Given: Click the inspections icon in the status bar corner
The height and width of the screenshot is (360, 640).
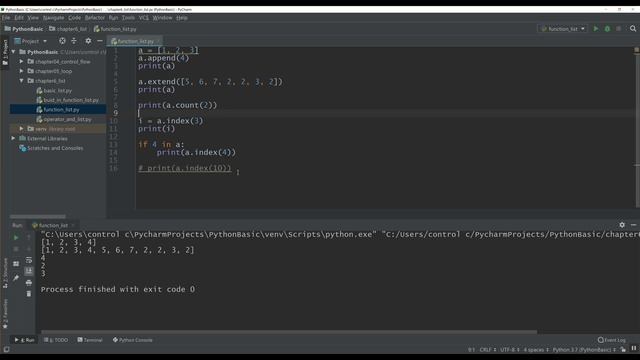Looking at the screenshot, I should [633, 349].
